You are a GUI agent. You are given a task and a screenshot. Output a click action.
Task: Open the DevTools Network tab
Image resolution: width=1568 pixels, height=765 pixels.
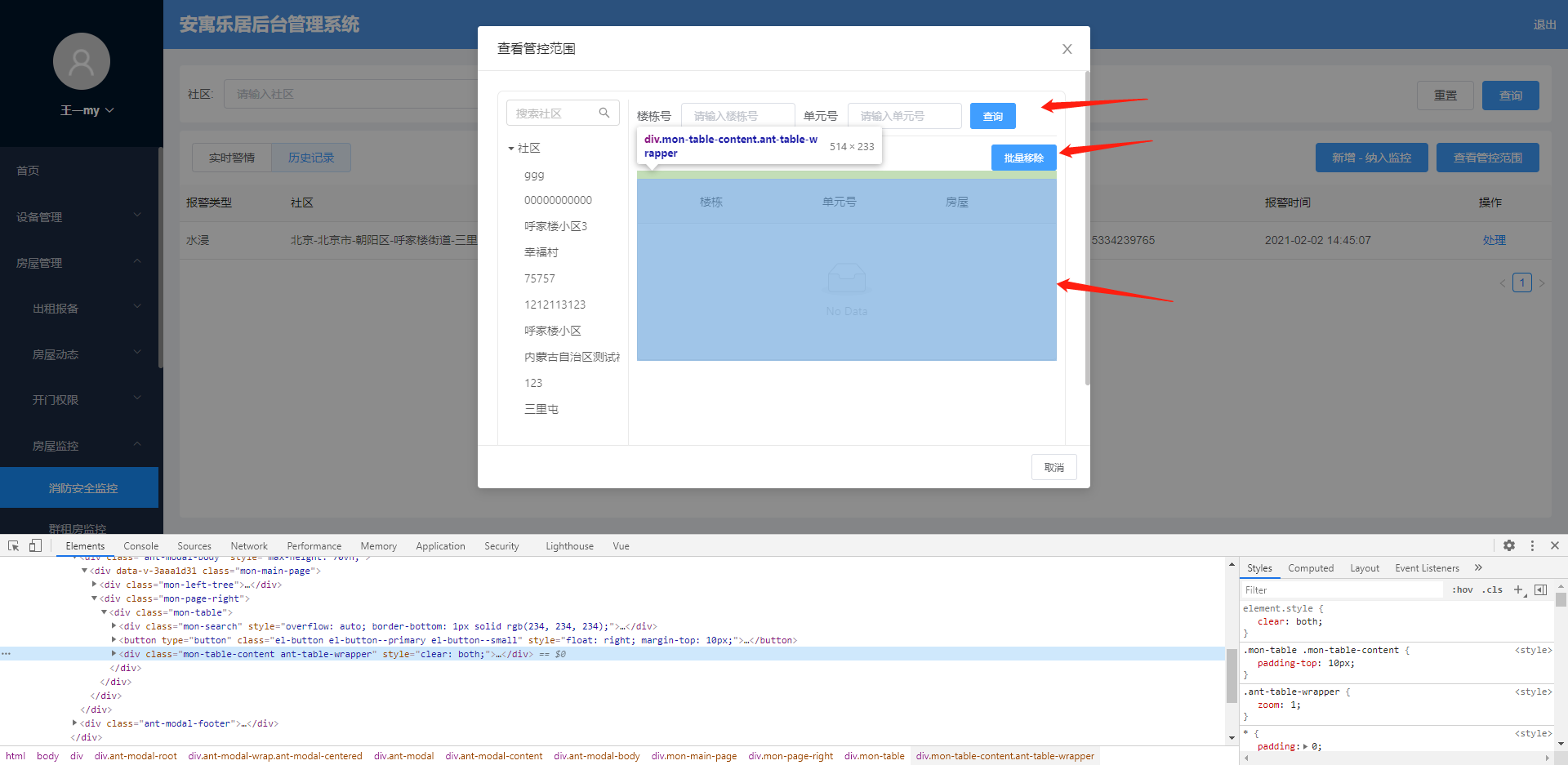point(249,546)
